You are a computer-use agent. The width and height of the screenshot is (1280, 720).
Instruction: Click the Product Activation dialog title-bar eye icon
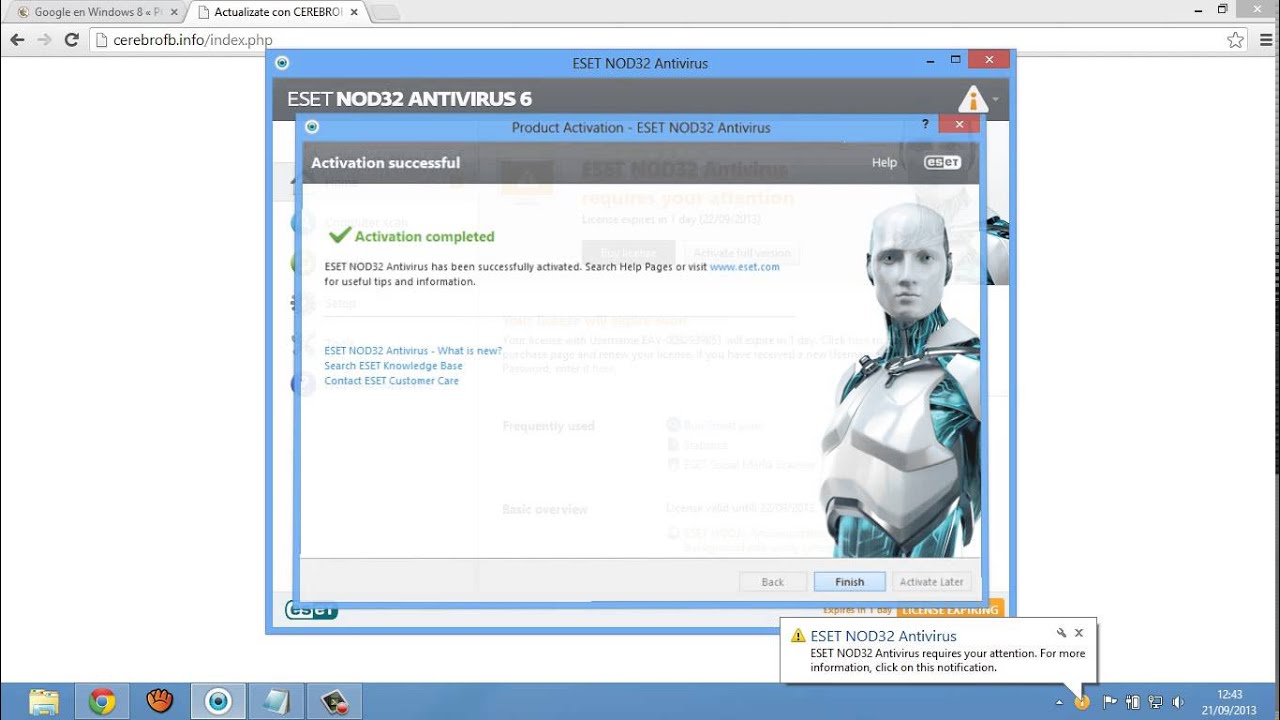click(312, 127)
